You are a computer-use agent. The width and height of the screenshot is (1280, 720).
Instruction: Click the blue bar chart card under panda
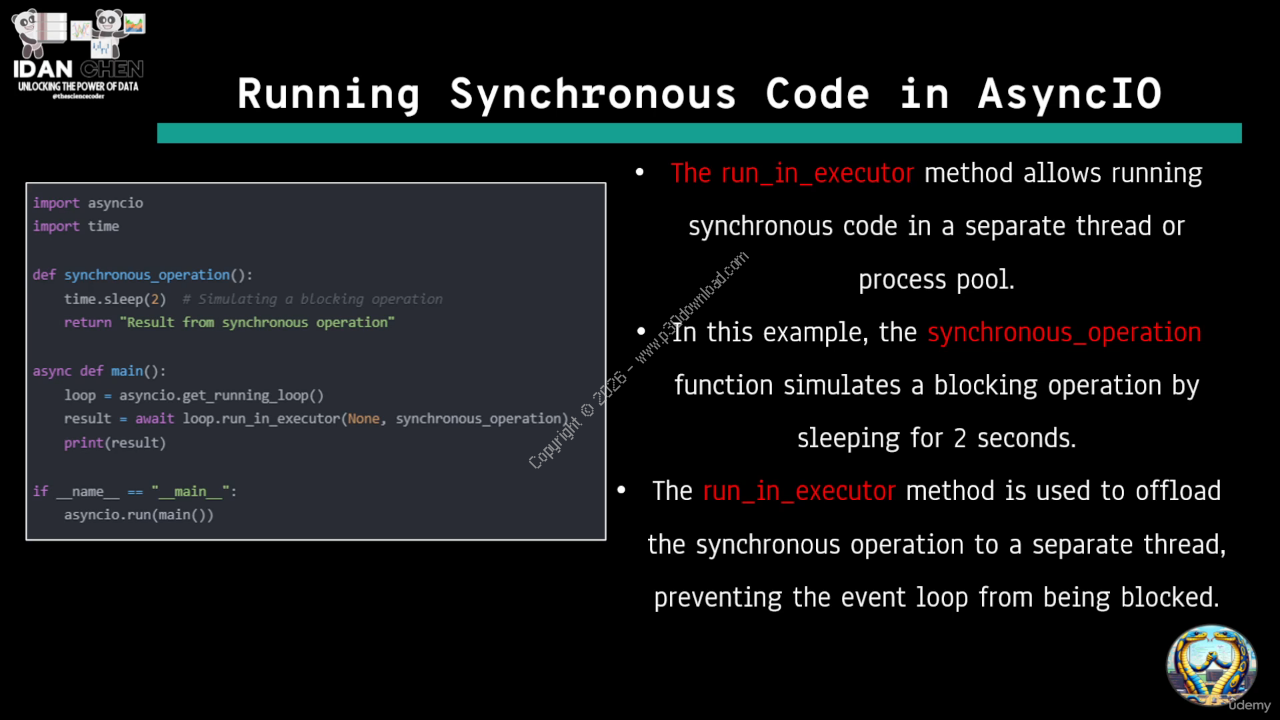[x=101, y=48]
